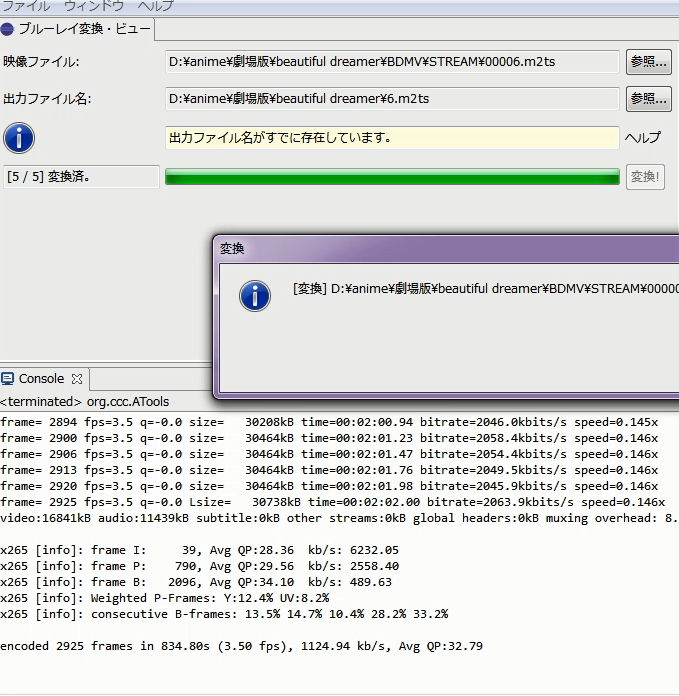The width and height of the screenshot is (679, 696).
Task: Click the info icon in the 変換 dialog
Action: [x=256, y=295]
